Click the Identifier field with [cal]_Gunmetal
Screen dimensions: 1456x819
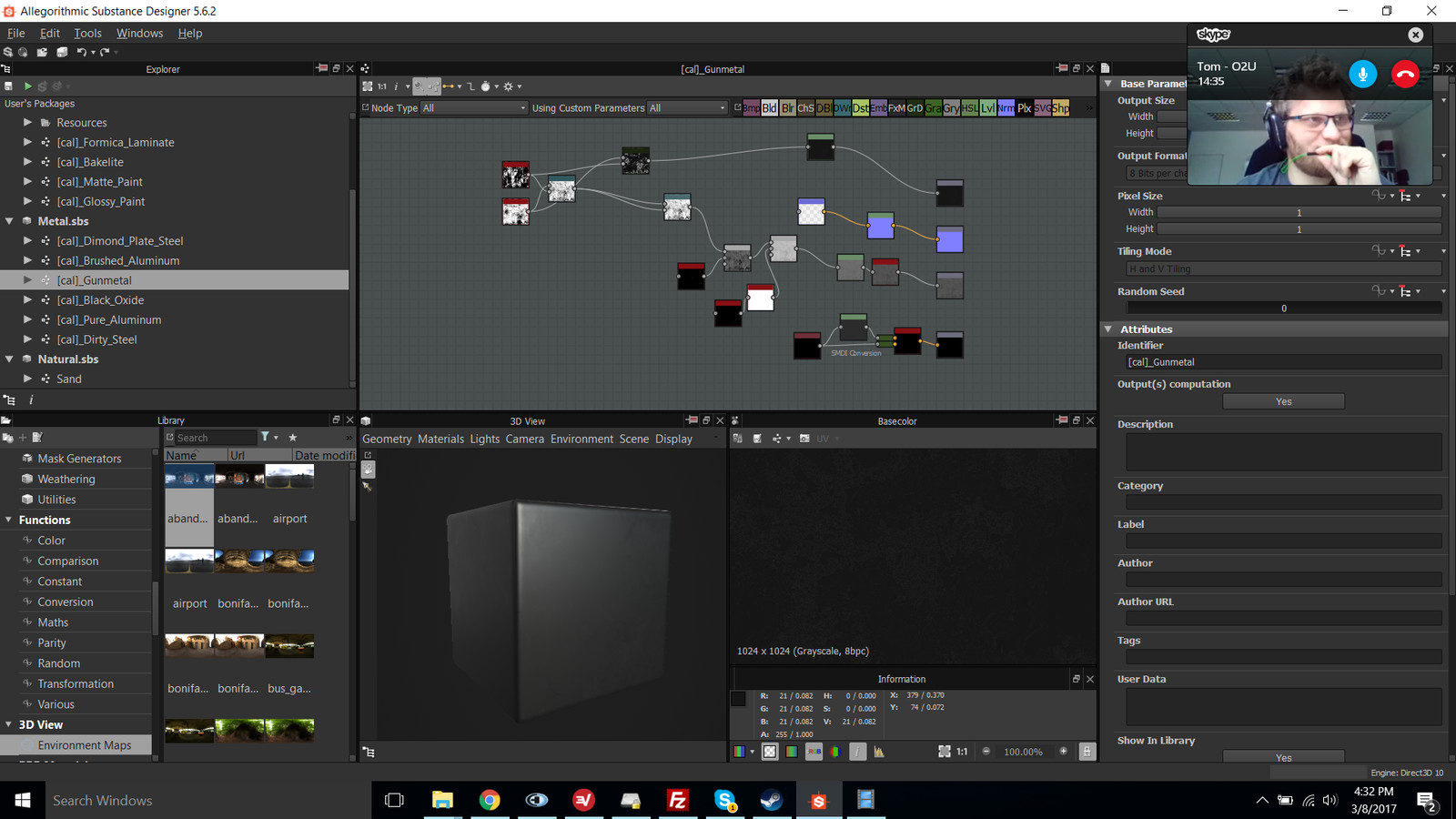coord(1284,362)
